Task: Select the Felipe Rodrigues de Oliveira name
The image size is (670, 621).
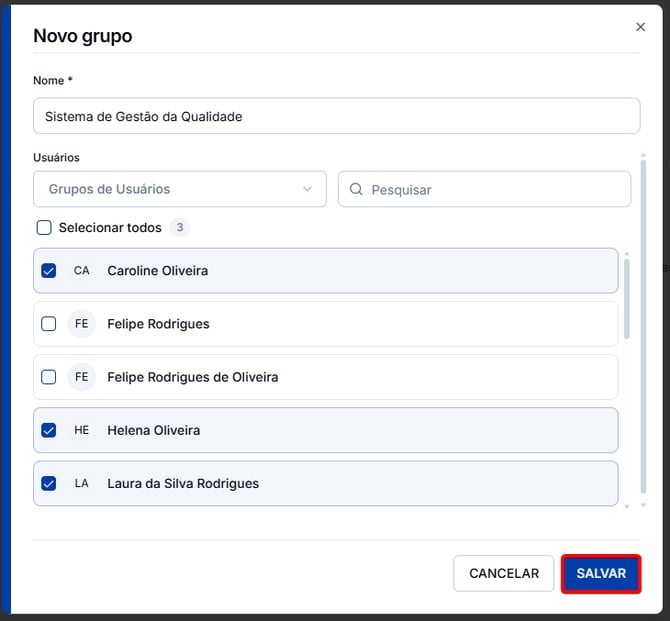Action: 193,377
